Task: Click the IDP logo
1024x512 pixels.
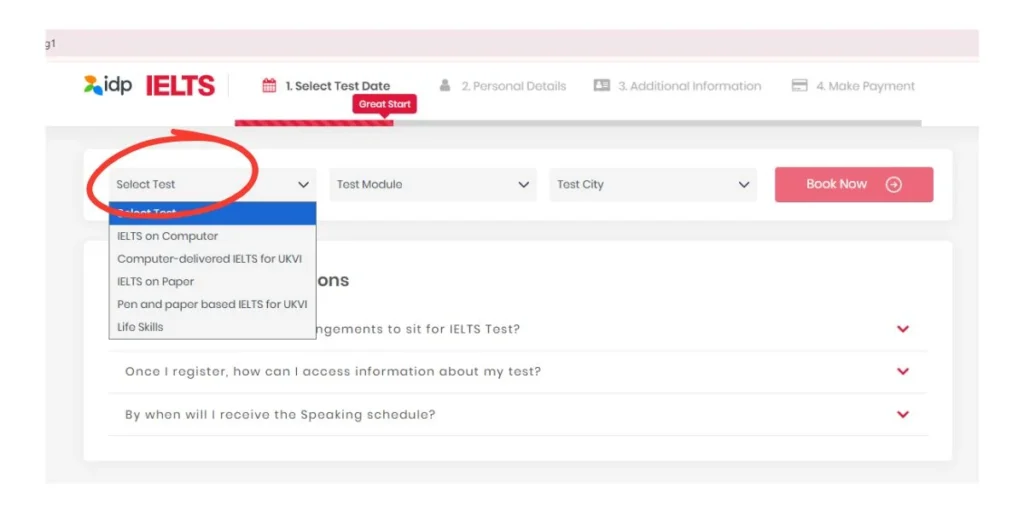Action: (x=108, y=86)
